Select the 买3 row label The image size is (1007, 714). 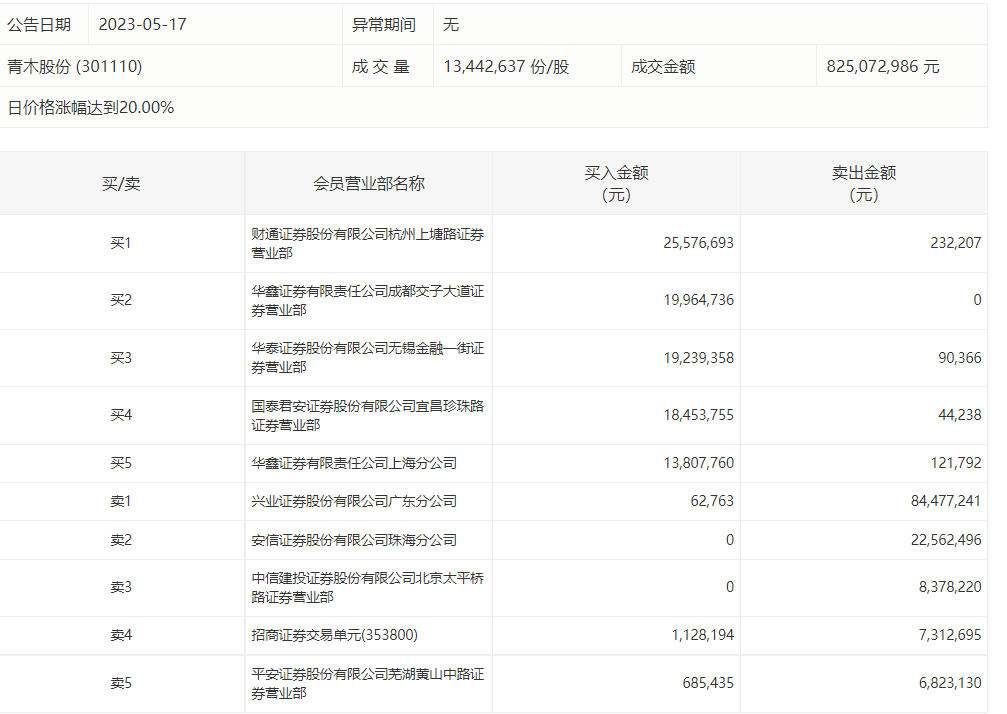coord(121,358)
